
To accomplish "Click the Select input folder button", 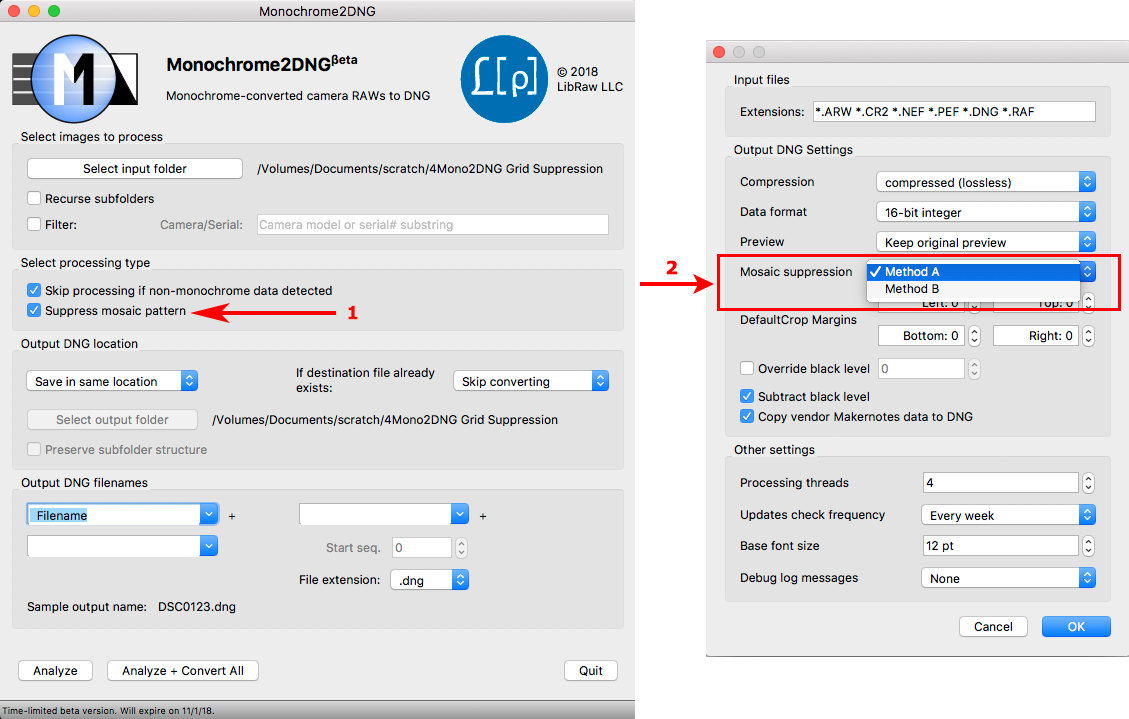I will click(135, 169).
